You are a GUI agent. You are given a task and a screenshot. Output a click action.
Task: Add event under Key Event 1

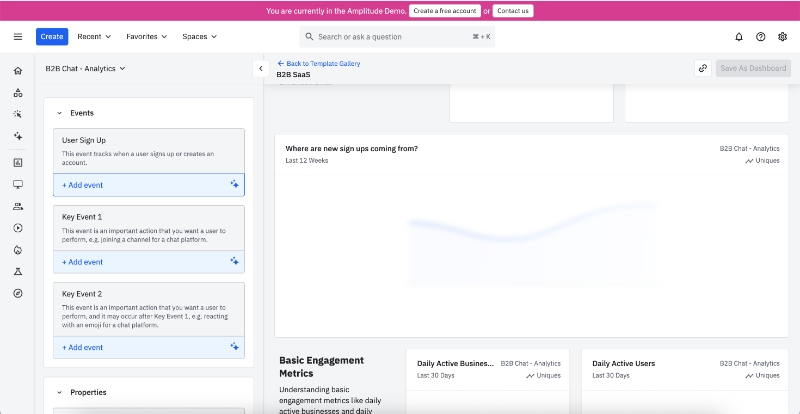point(148,262)
